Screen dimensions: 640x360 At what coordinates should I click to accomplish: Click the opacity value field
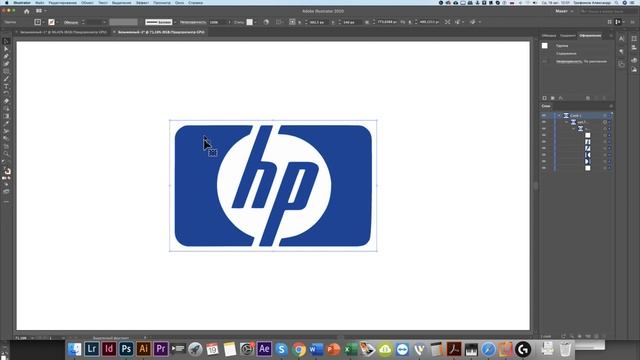point(217,22)
